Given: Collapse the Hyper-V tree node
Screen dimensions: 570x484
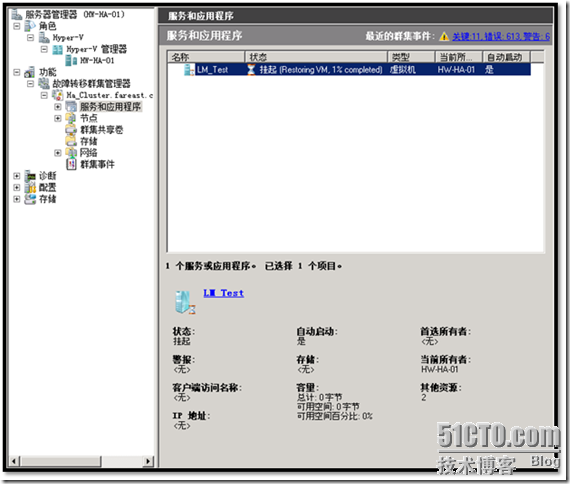Looking at the screenshot, I should click(31, 37).
